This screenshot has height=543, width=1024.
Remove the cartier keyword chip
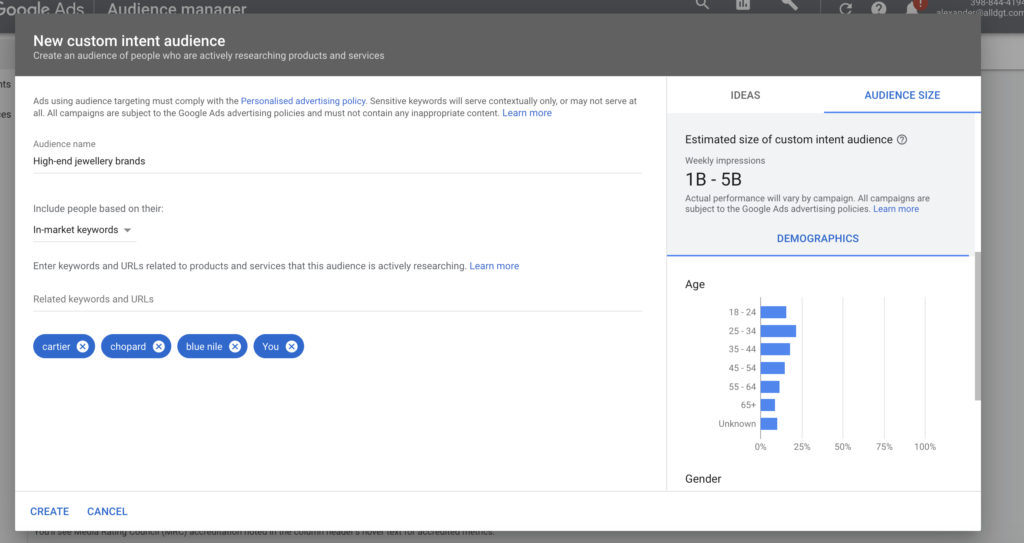point(82,346)
